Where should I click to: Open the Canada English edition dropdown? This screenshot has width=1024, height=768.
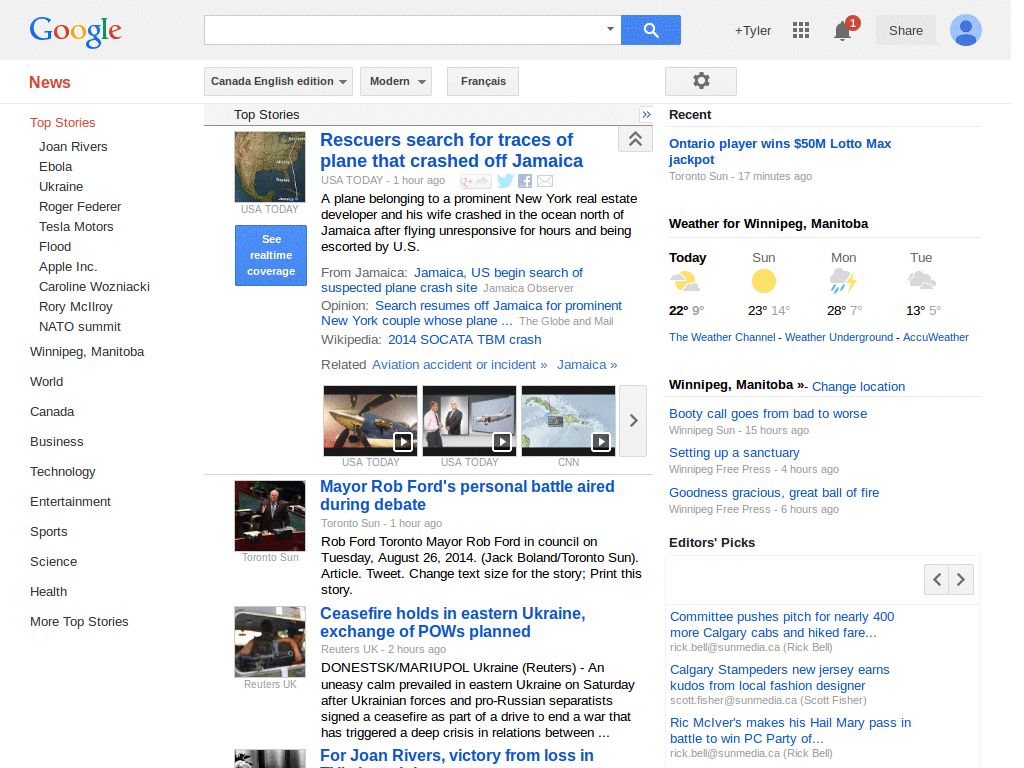click(x=278, y=82)
